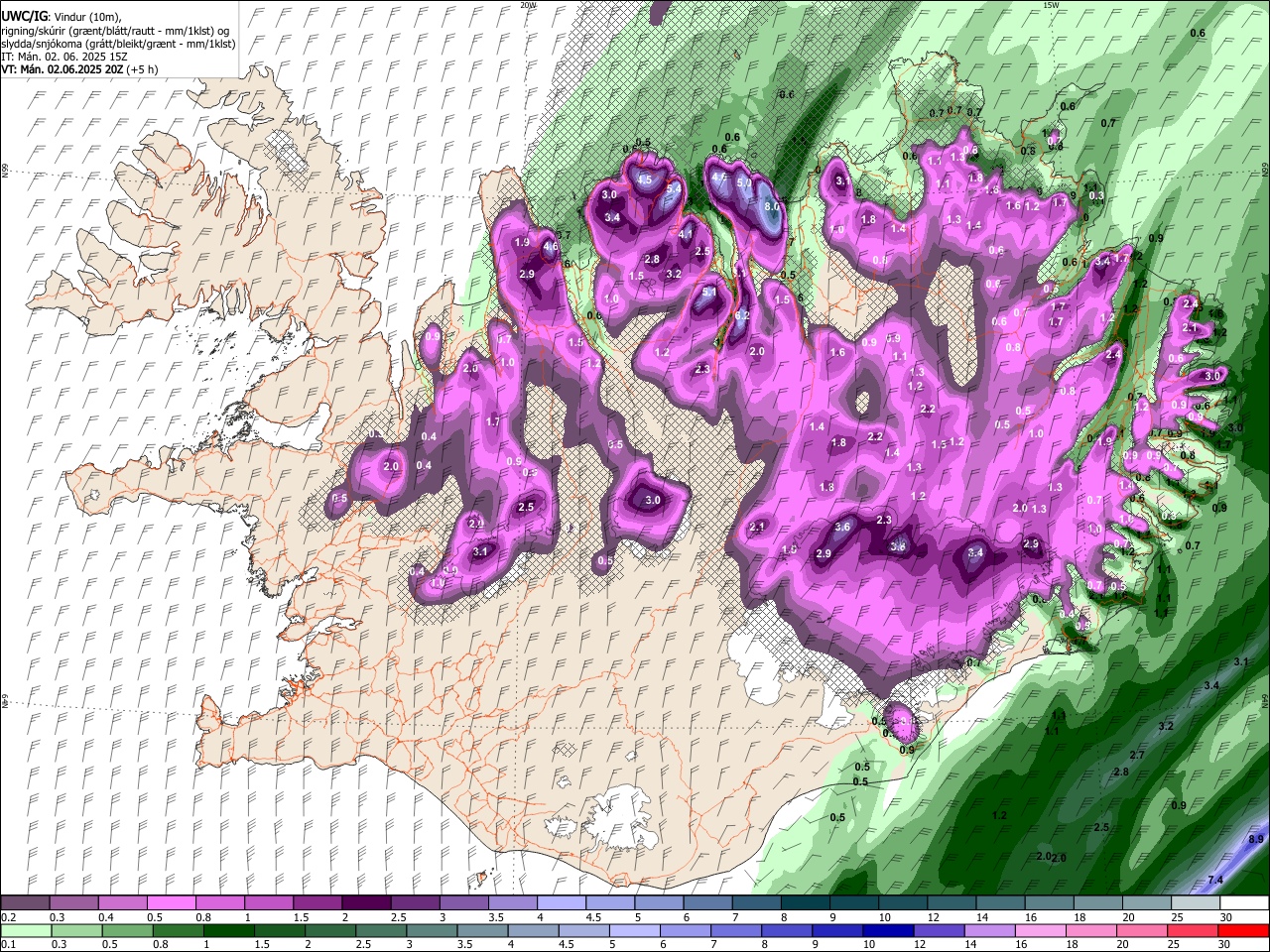The image size is (1270, 952).
Task: Click the 7.4 precipitation value offshore
Action: click(x=1215, y=880)
